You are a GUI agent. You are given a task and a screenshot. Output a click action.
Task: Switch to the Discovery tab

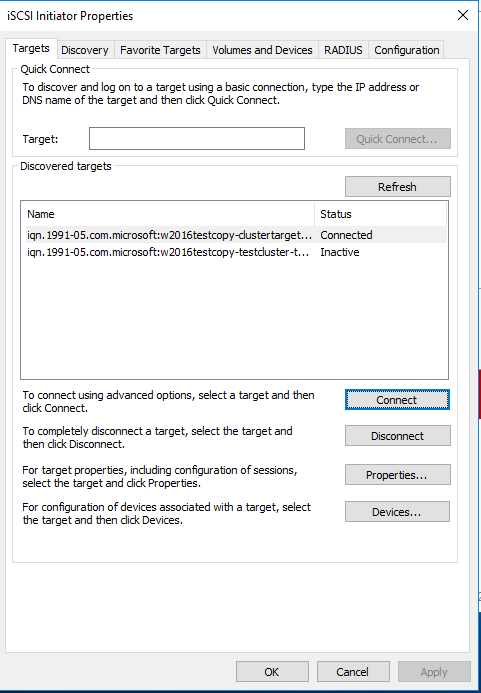tap(85, 50)
